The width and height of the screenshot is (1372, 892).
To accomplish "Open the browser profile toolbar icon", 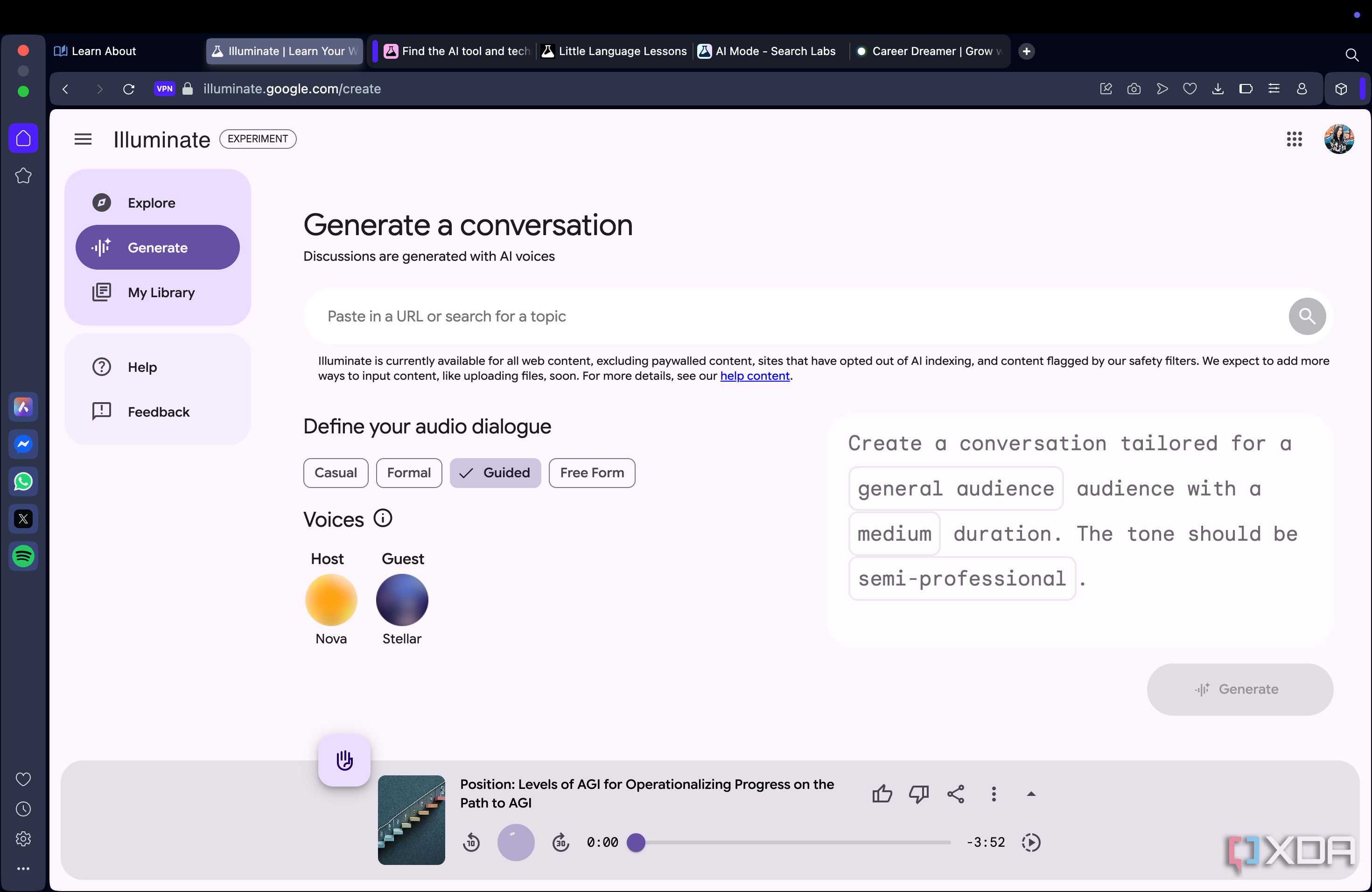I will coord(1302,89).
